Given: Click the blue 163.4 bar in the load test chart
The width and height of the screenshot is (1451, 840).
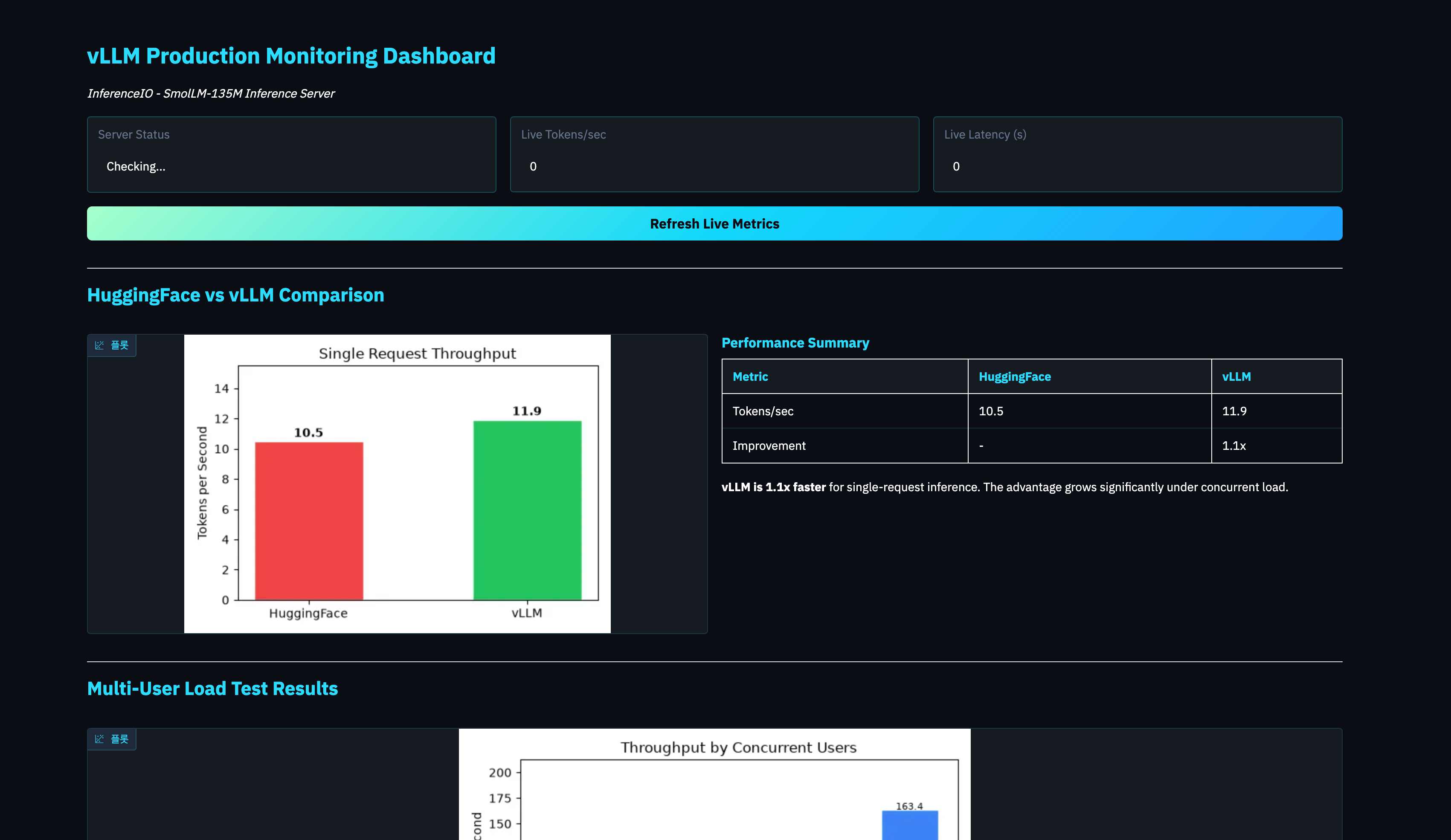Looking at the screenshot, I should 910,825.
